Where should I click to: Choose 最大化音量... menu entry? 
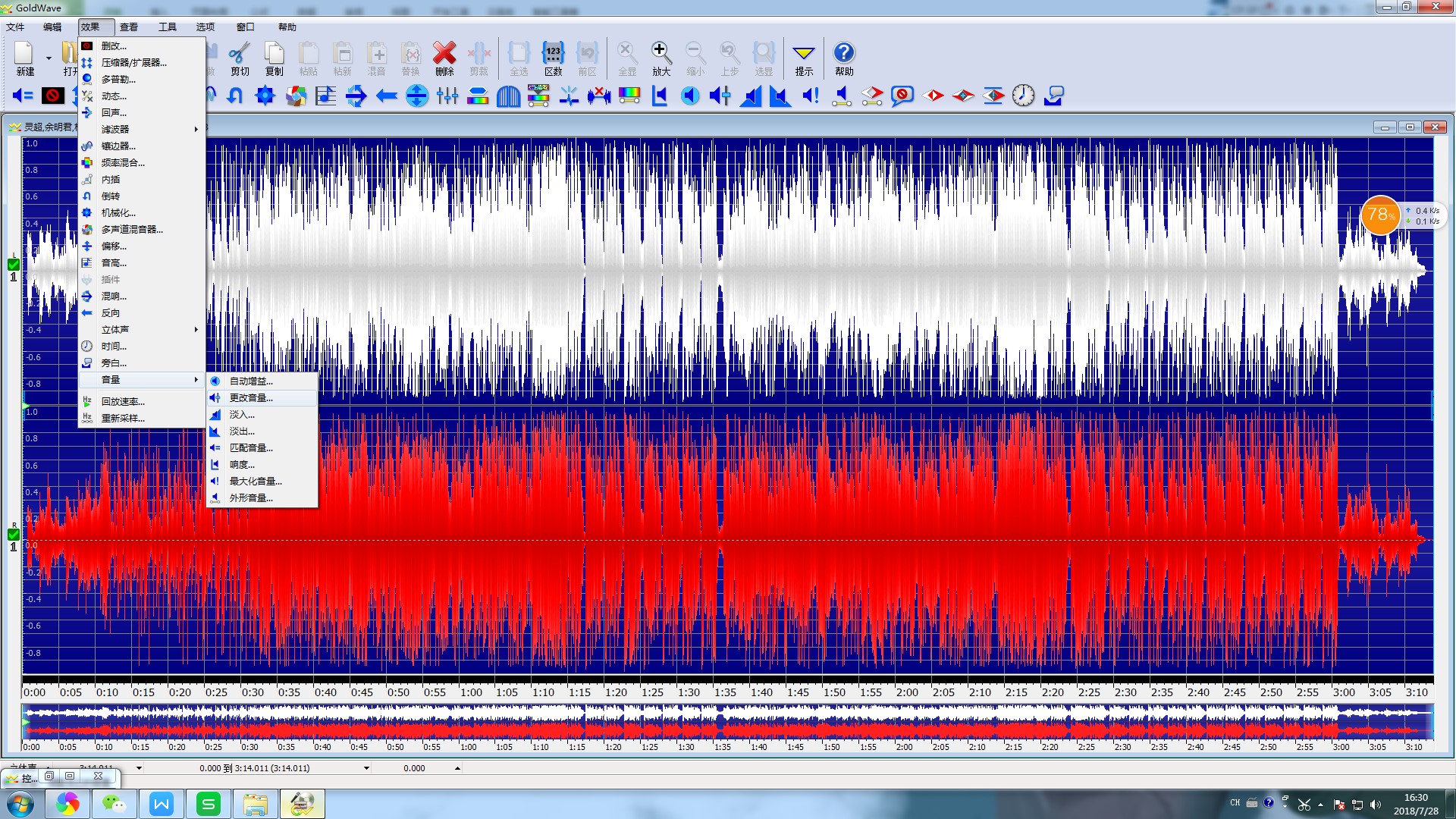tap(256, 481)
